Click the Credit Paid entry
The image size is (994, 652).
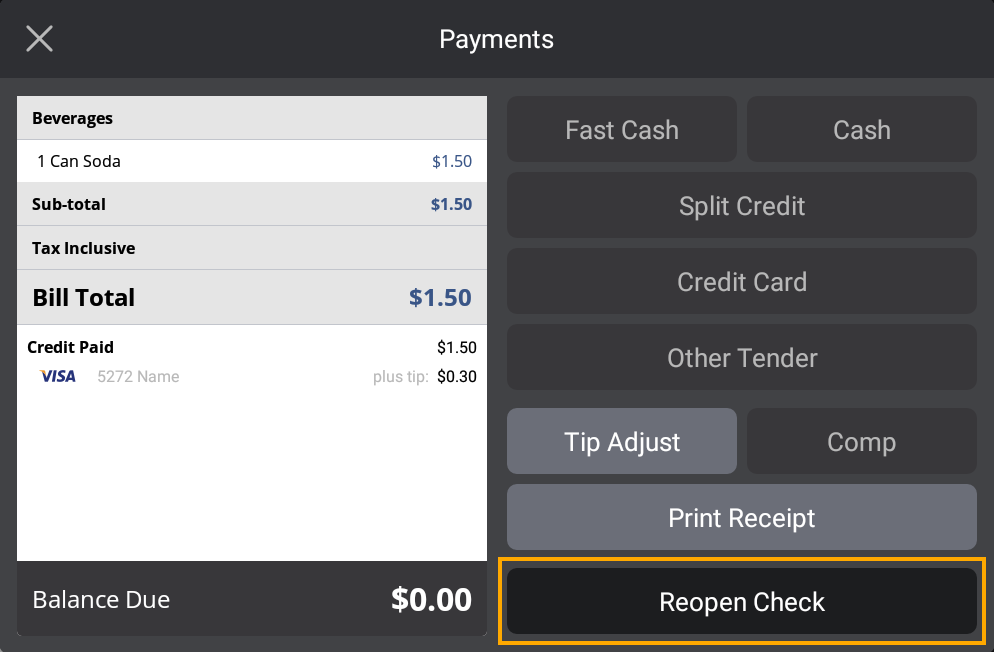[x=71, y=348]
